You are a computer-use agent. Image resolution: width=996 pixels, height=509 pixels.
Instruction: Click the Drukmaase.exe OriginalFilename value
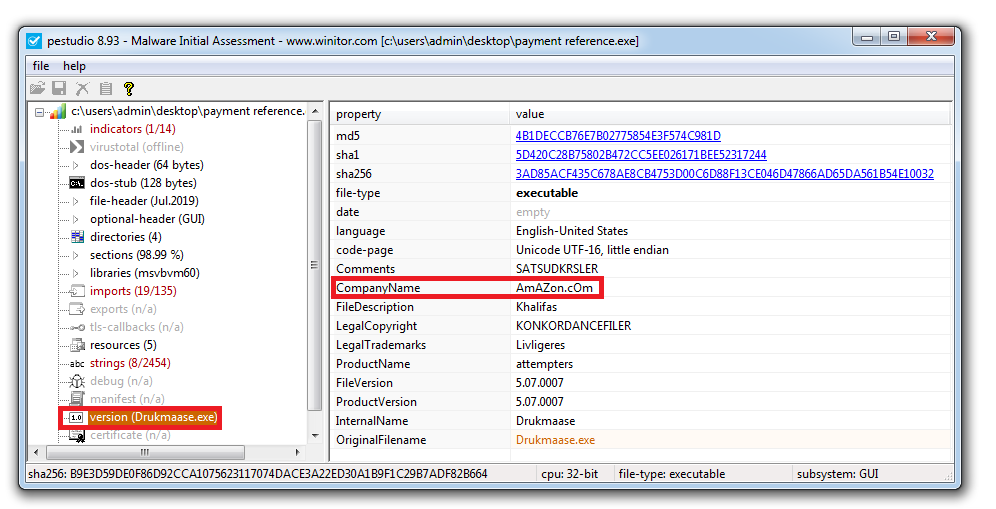coord(555,440)
